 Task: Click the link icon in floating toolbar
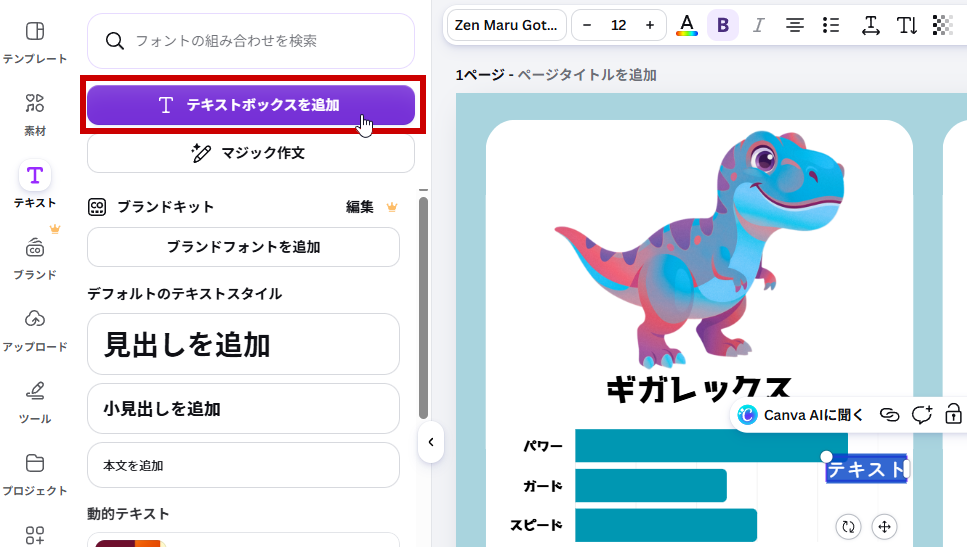pyautogui.click(x=889, y=416)
